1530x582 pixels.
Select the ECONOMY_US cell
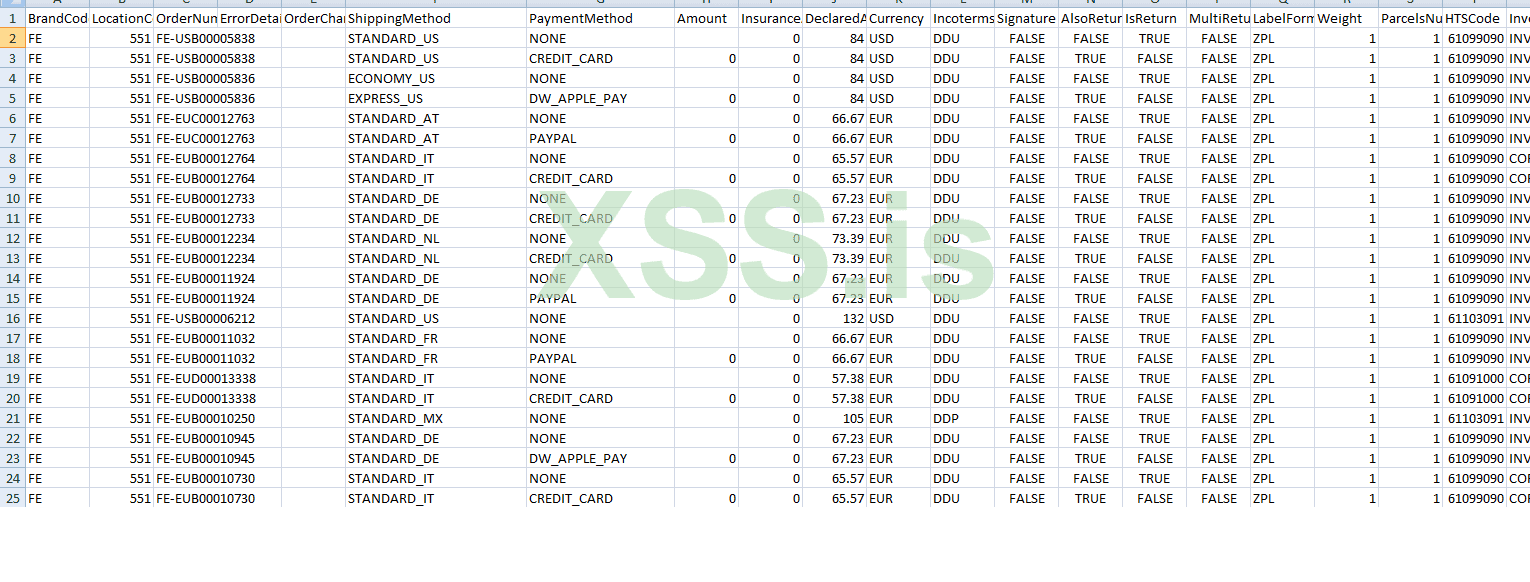pyautogui.click(x=391, y=78)
